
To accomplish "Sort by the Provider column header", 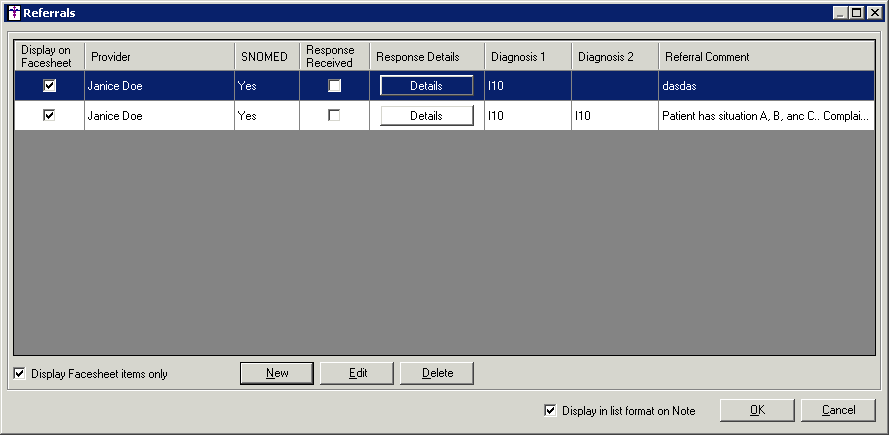I will point(159,57).
